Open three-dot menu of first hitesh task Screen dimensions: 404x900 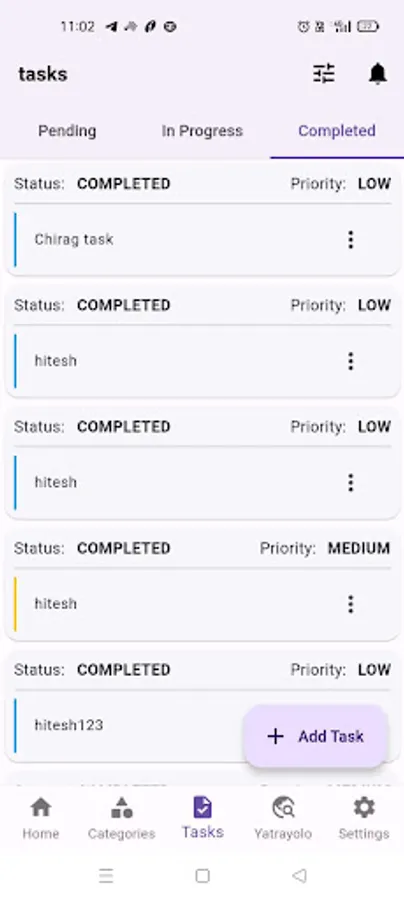tap(351, 361)
